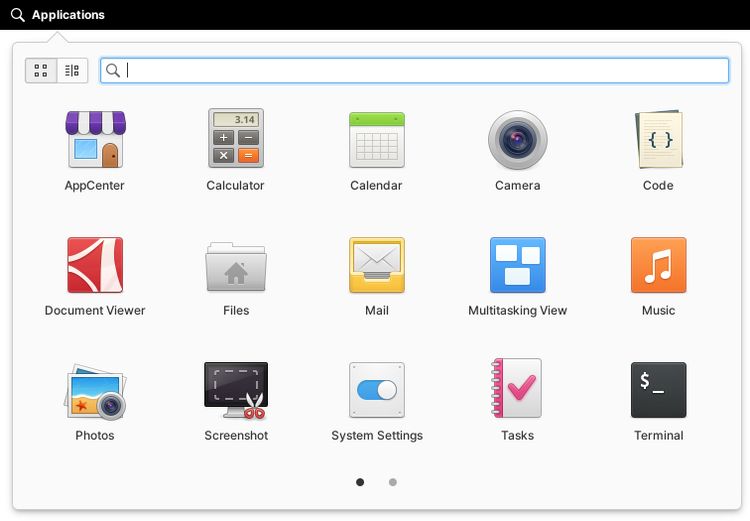750x521 pixels.
Task: Launch the Tasks app
Action: [x=517, y=388]
